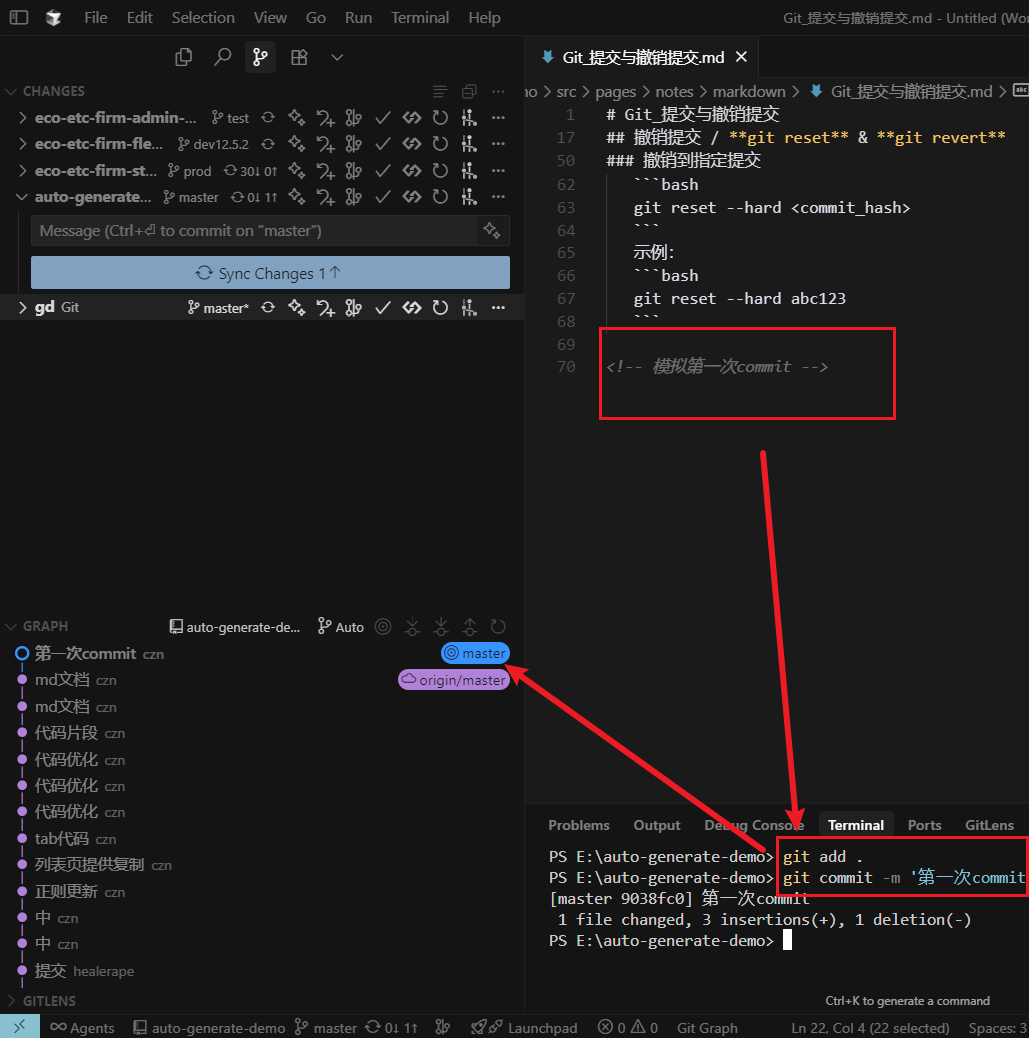Click Git Graph in the status bar
This screenshot has height=1038, width=1029.
[707, 1028]
